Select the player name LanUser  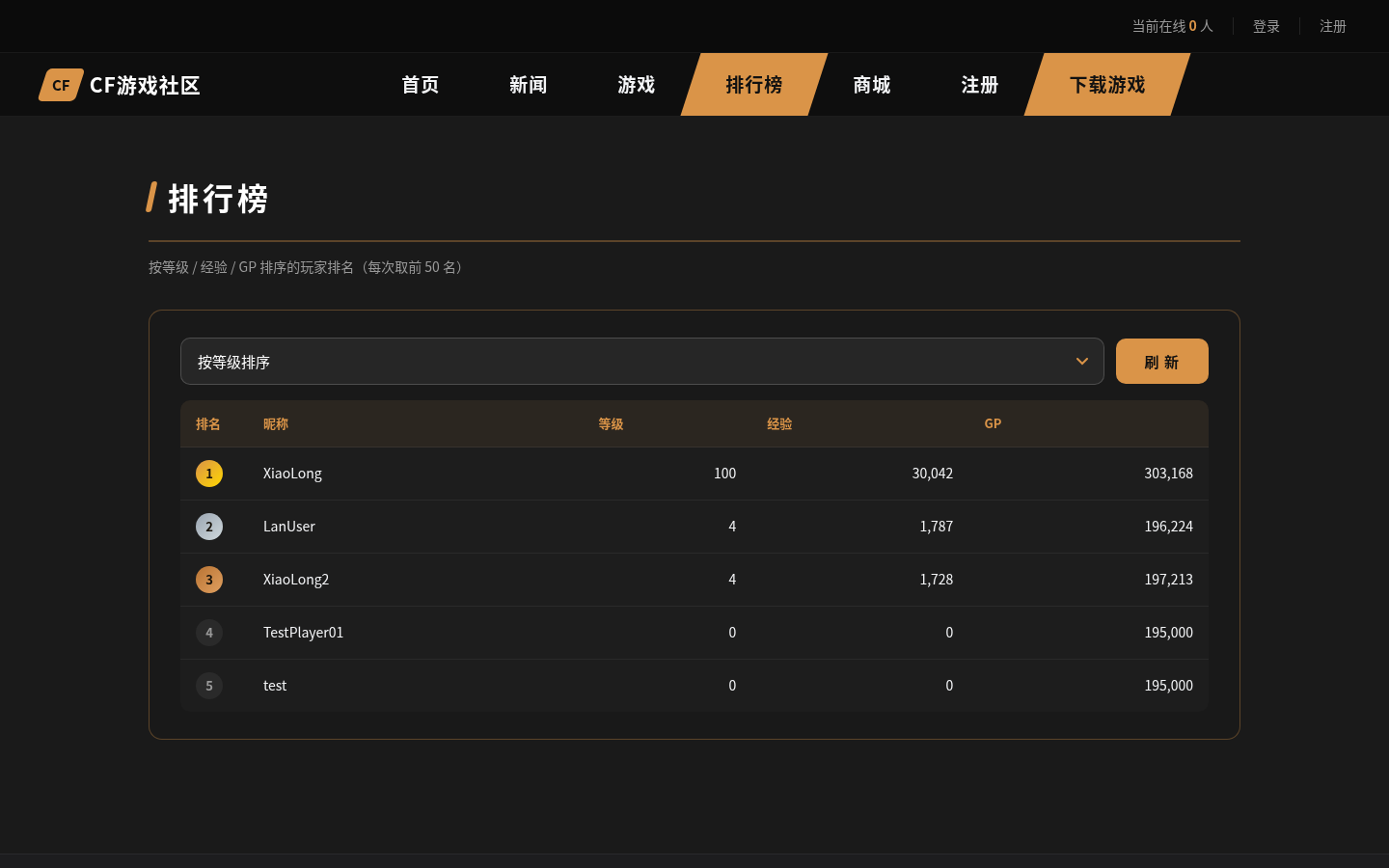point(289,527)
